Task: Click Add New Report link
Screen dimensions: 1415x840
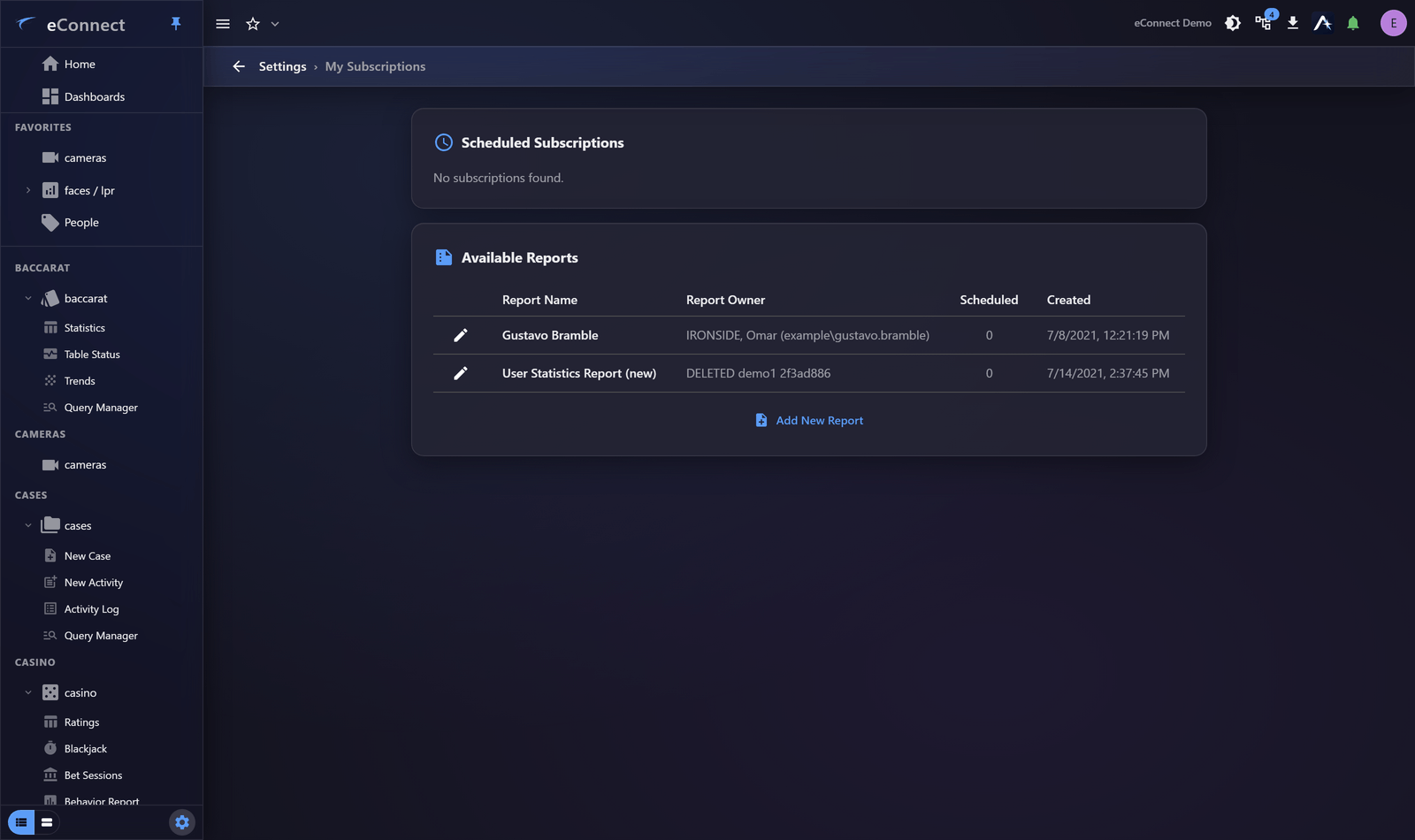Action: 809,420
